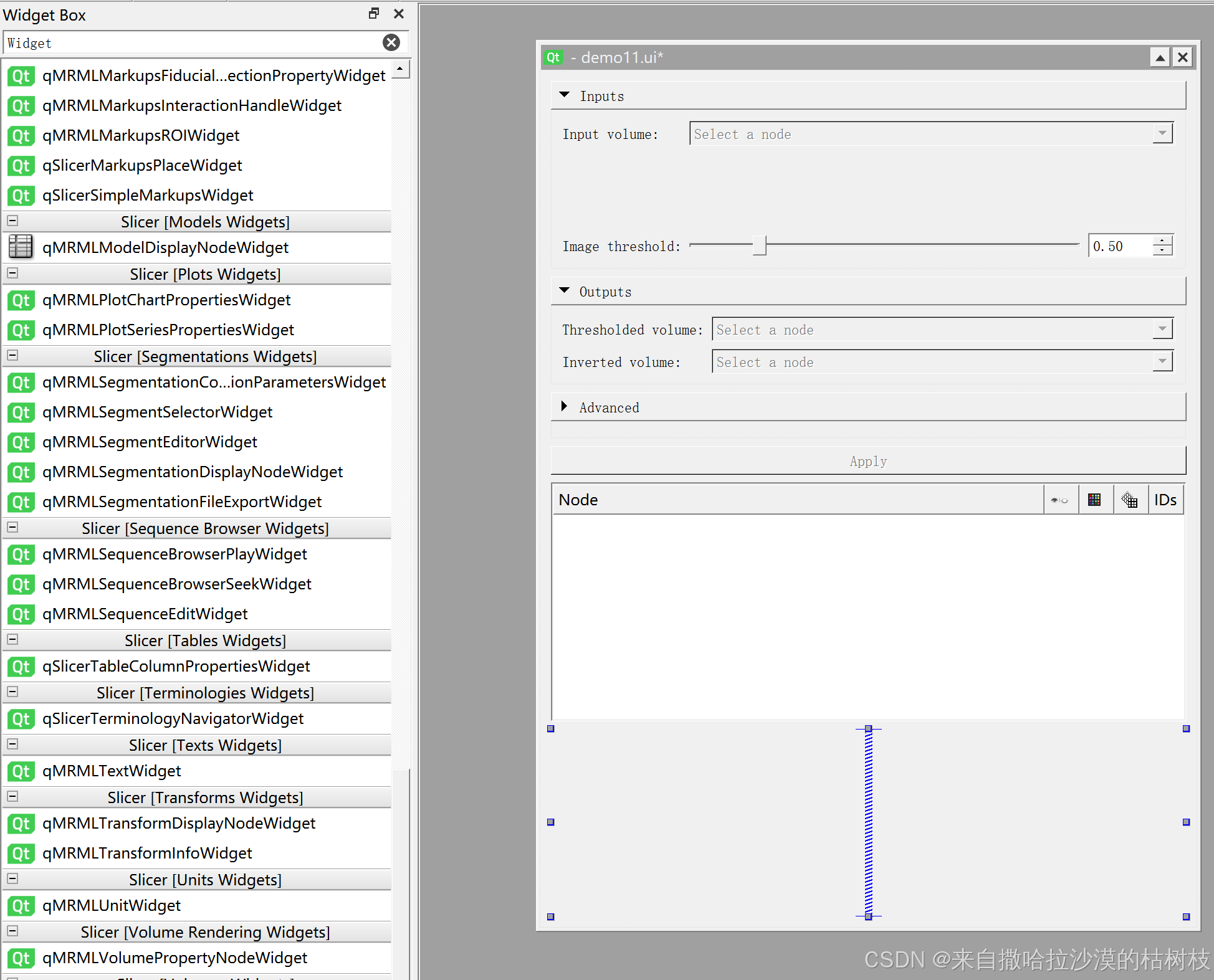Toggle the IDs button on the Node table
Screen dimensions: 1214x980
[1165, 499]
